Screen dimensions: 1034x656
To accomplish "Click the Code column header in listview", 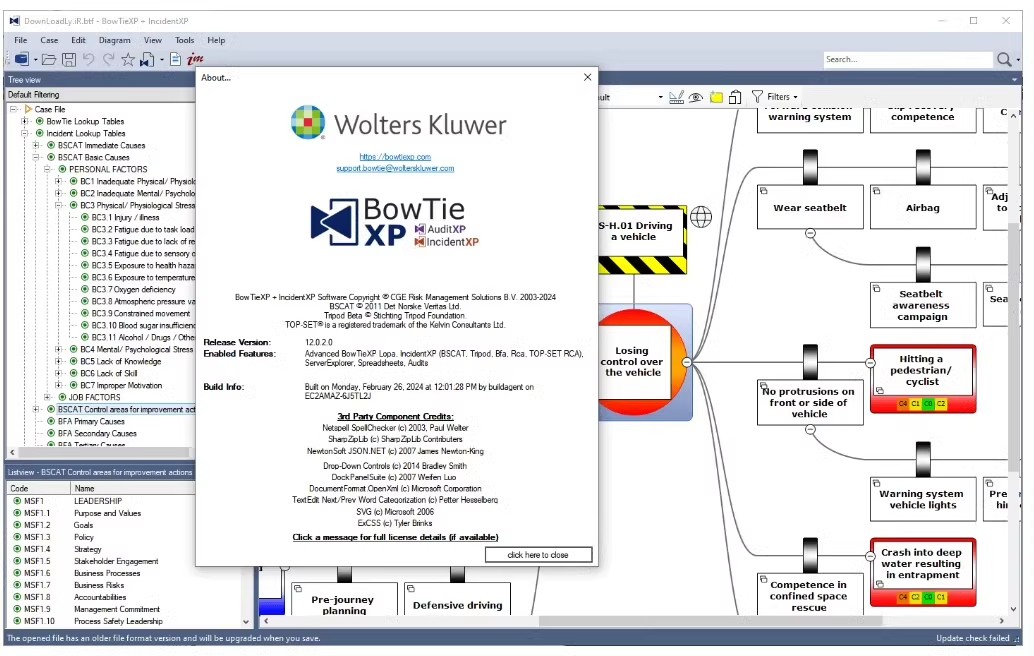I will [x=39, y=489].
